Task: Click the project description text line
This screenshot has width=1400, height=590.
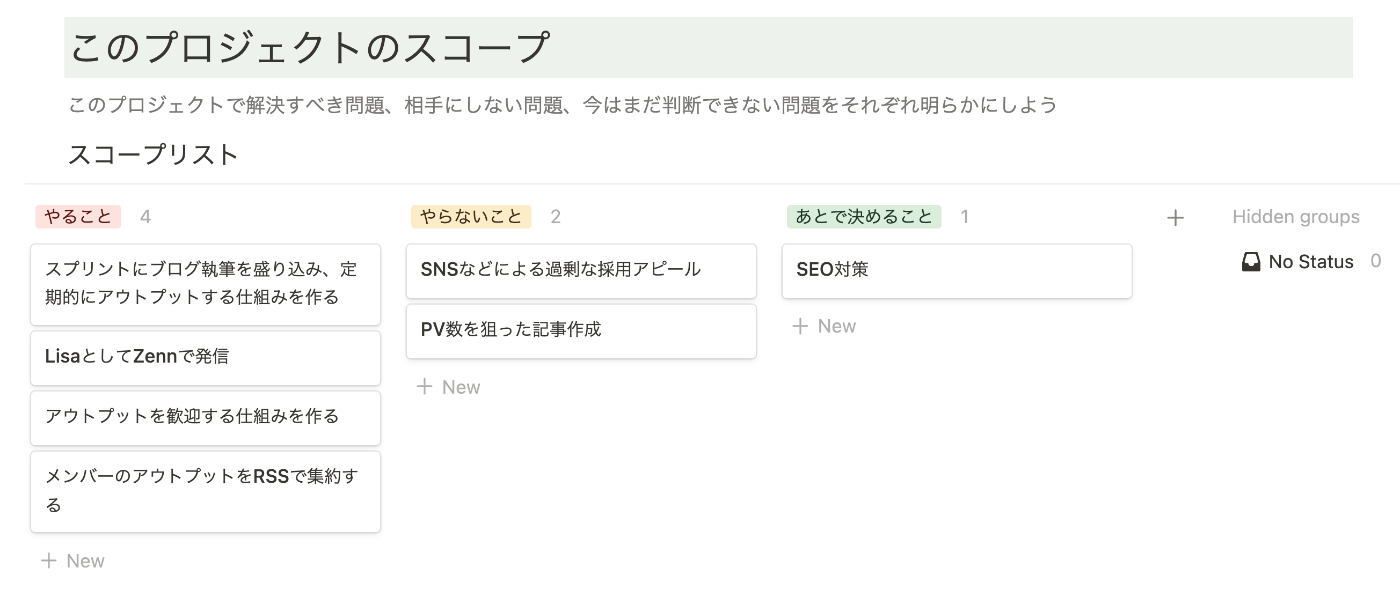Action: (563, 105)
